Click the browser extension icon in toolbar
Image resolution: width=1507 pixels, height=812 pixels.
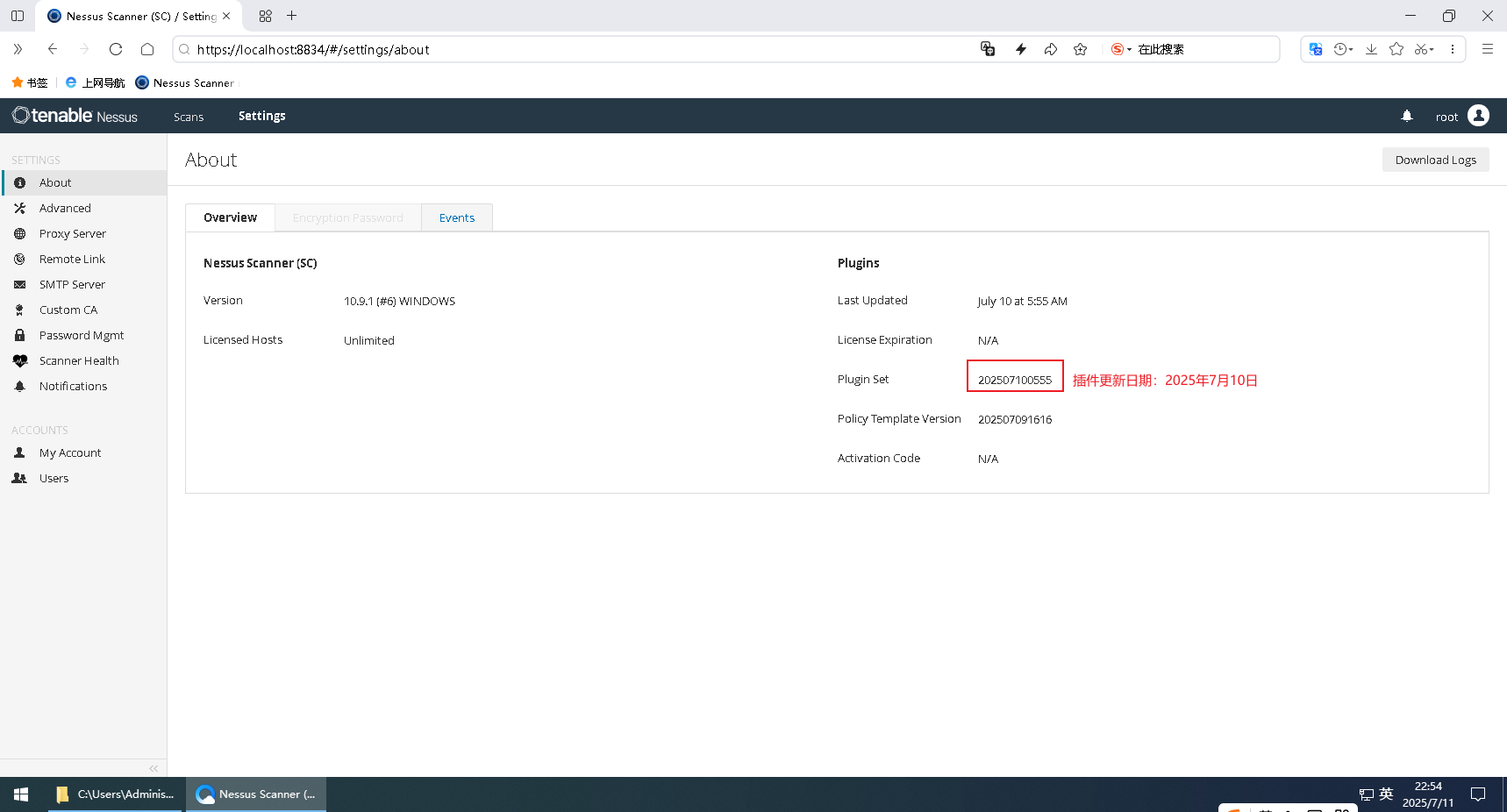pos(1316,49)
